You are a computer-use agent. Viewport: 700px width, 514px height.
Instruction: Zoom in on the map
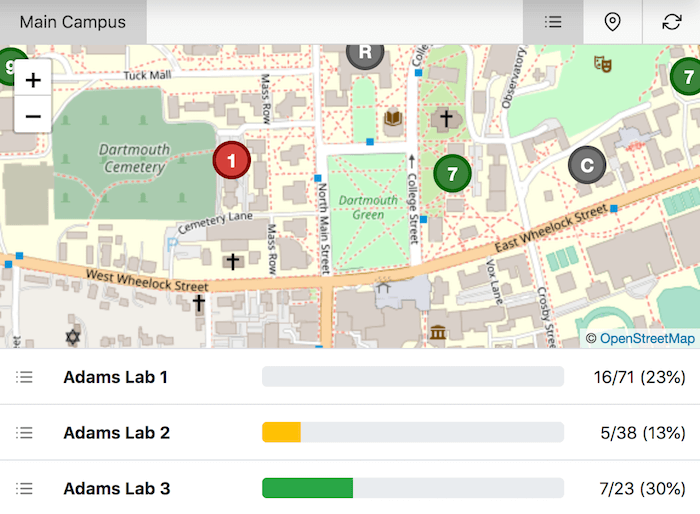pos(33,81)
